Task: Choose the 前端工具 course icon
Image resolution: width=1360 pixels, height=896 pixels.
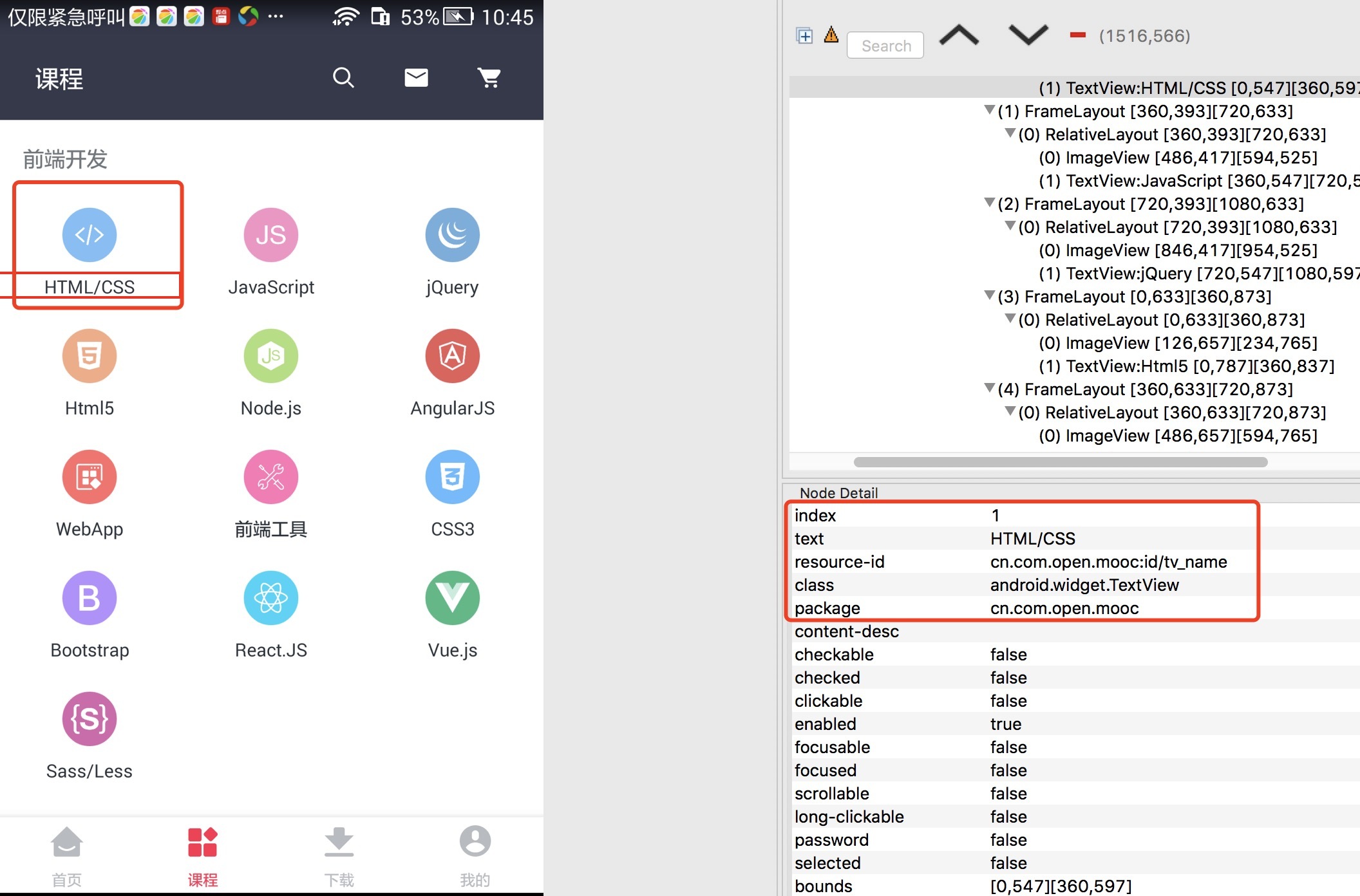Action: [271, 477]
